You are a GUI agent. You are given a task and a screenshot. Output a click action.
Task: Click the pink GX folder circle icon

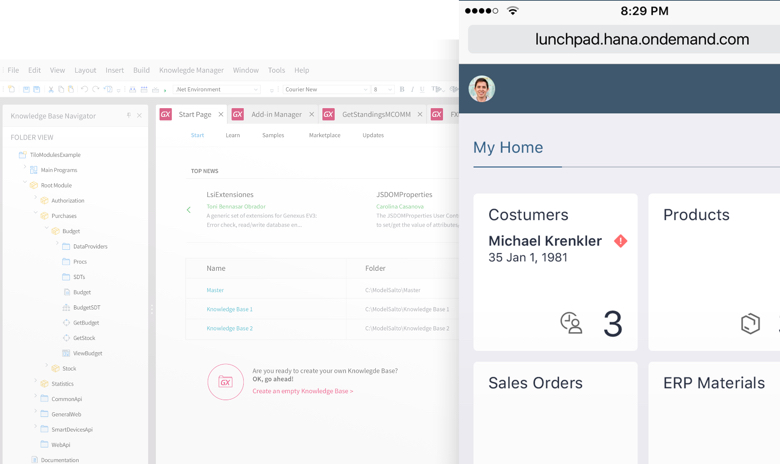[x=225, y=382]
